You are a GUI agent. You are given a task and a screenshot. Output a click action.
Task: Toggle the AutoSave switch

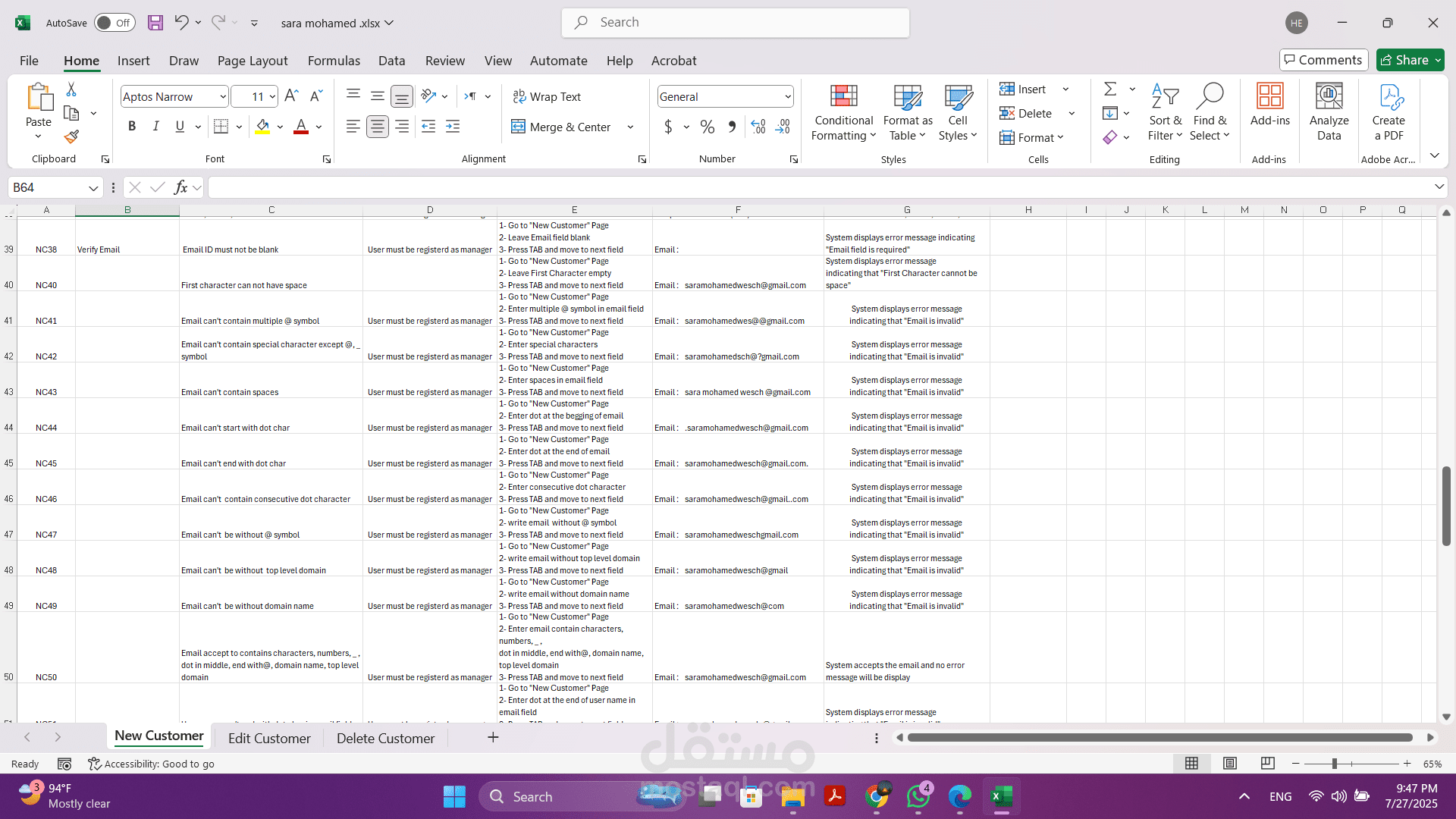pos(114,23)
